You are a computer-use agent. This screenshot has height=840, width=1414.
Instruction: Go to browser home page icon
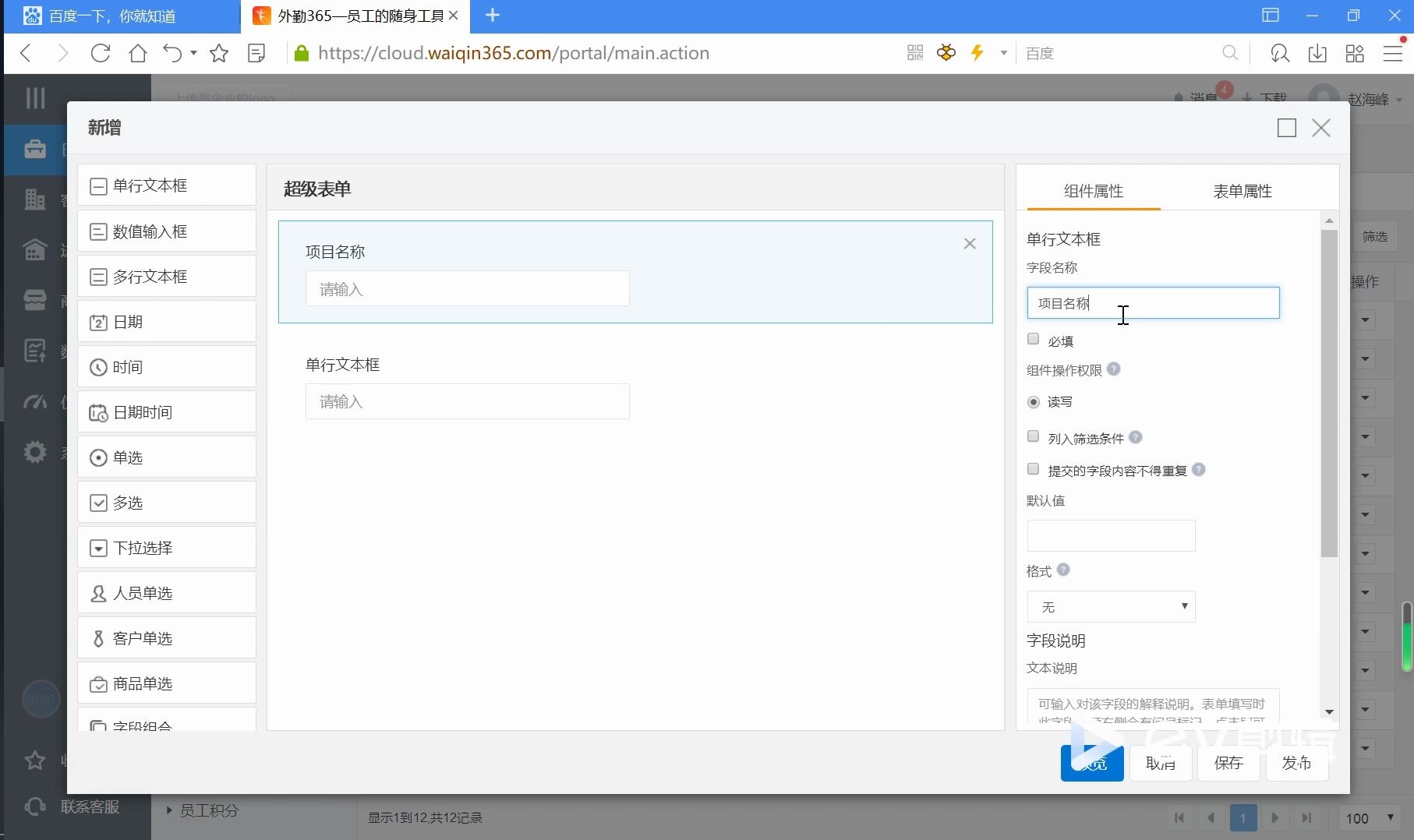click(x=138, y=53)
